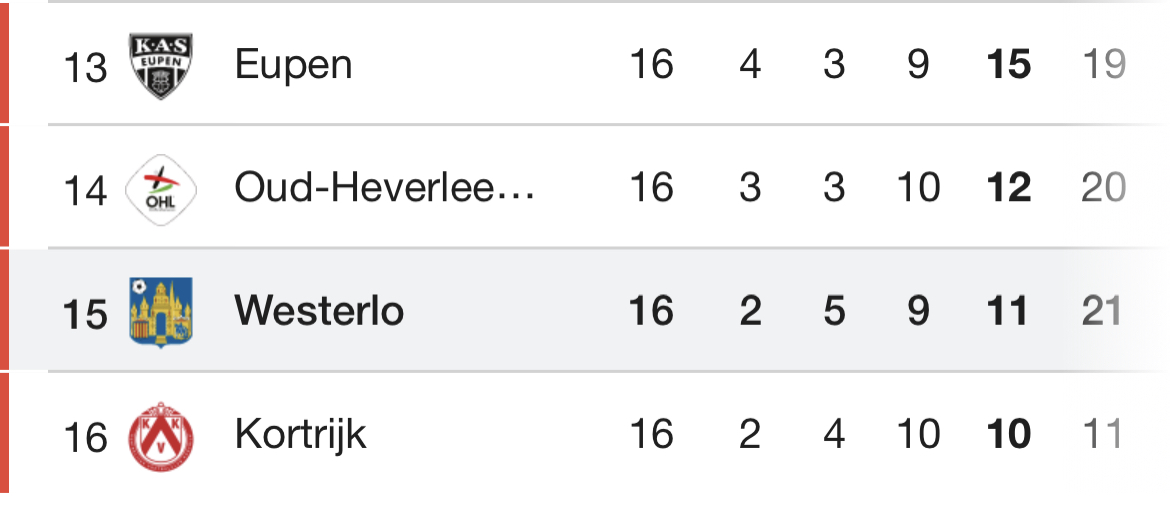Click Kortrijk's bold points value 10
Image resolution: width=1170 pixels, height=526 pixels.
click(x=1008, y=435)
